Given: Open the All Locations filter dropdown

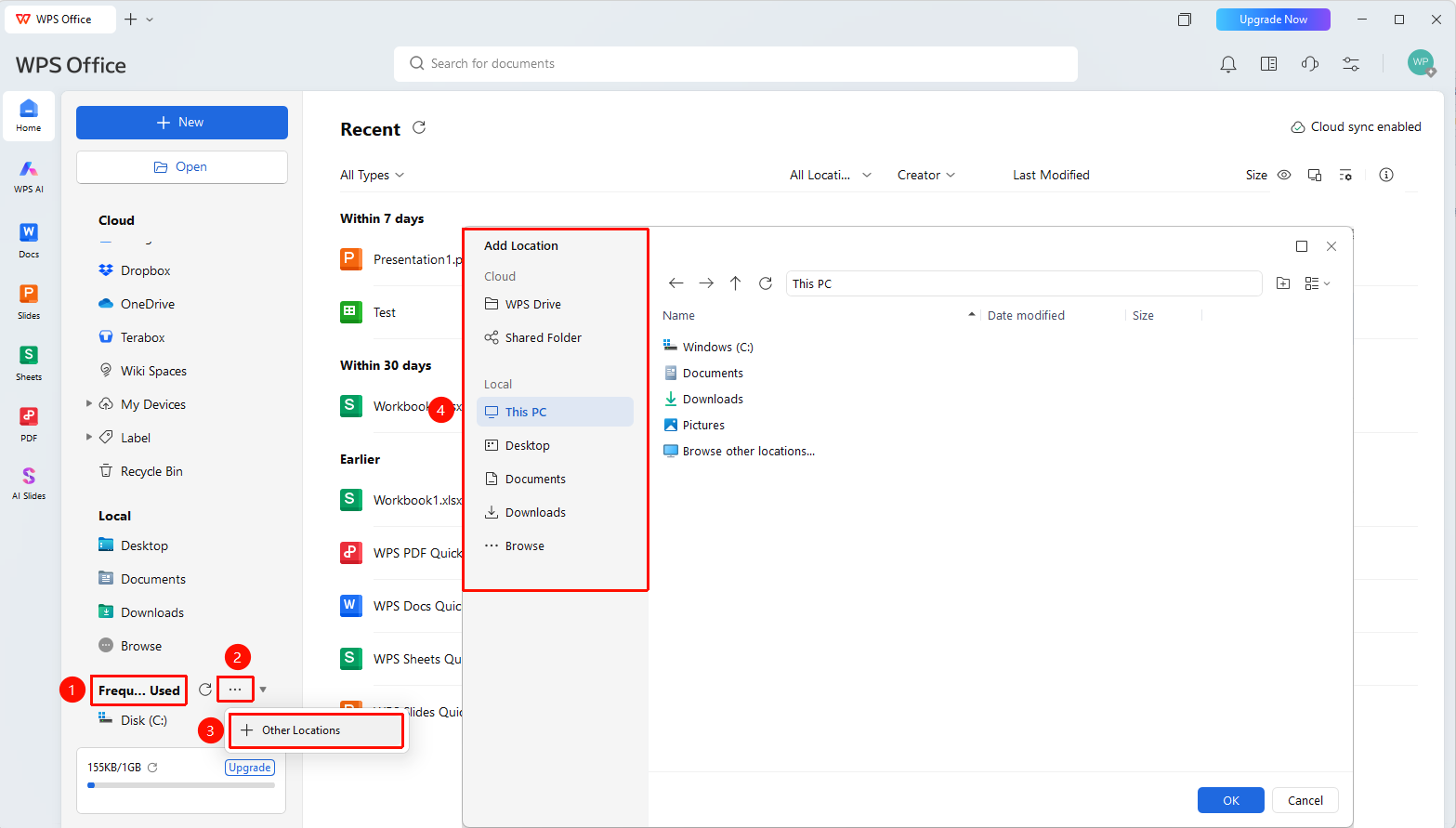Looking at the screenshot, I should [831, 175].
